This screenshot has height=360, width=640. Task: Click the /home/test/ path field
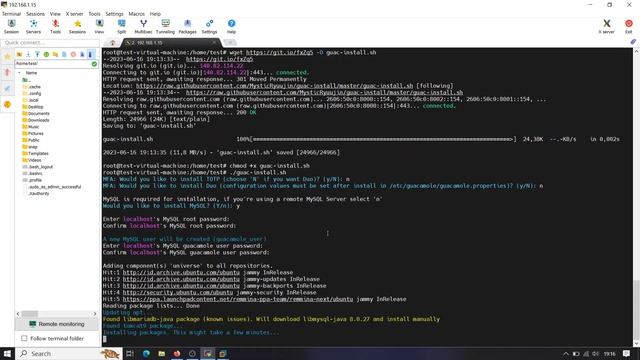[x=53, y=64]
